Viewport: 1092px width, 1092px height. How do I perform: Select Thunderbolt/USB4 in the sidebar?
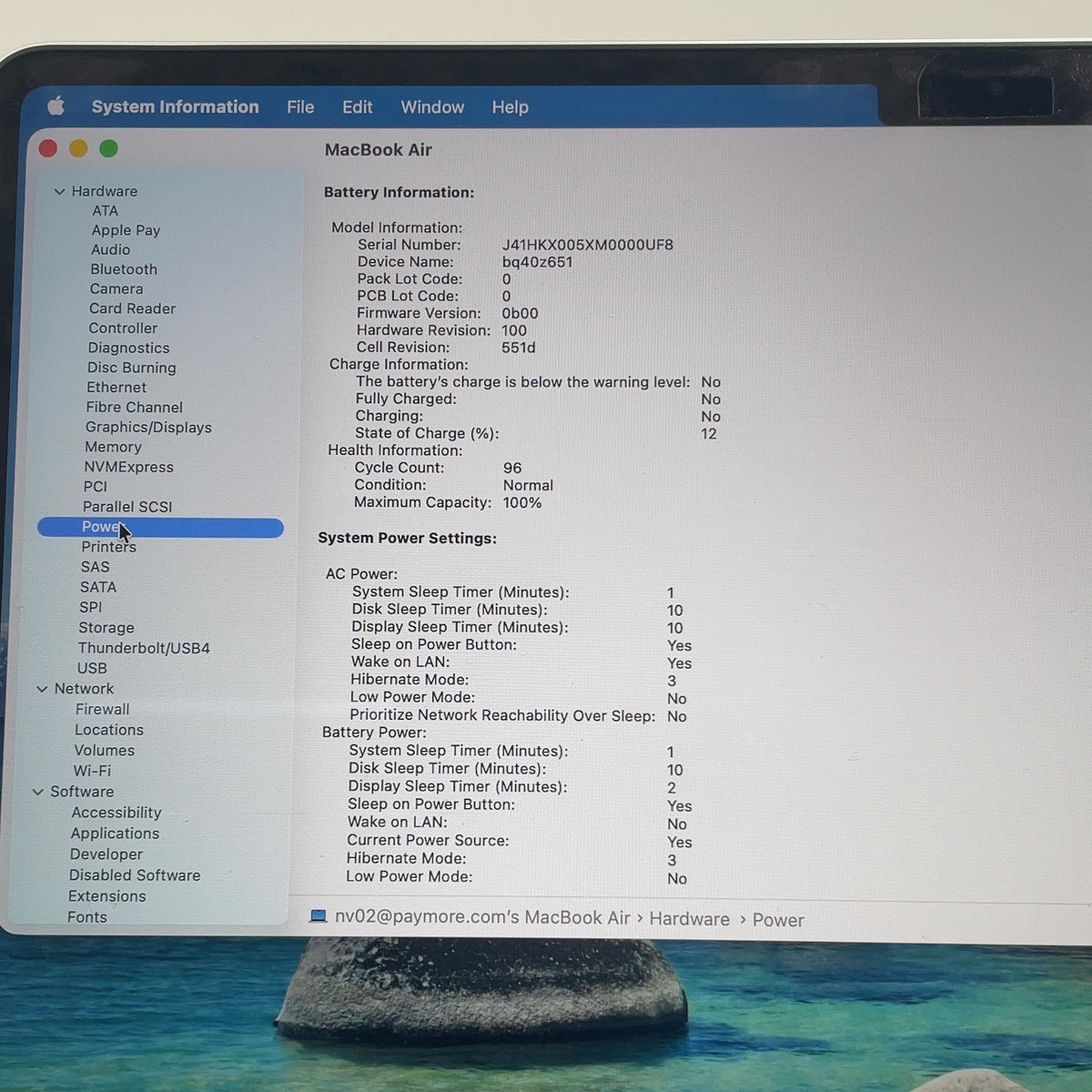pos(144,649)
